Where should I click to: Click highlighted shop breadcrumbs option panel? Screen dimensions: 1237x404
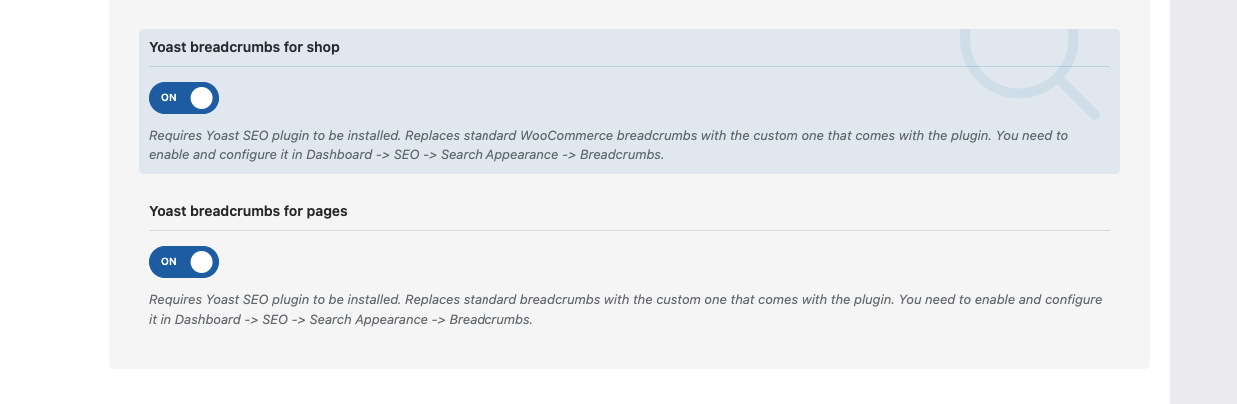(629, 101)
